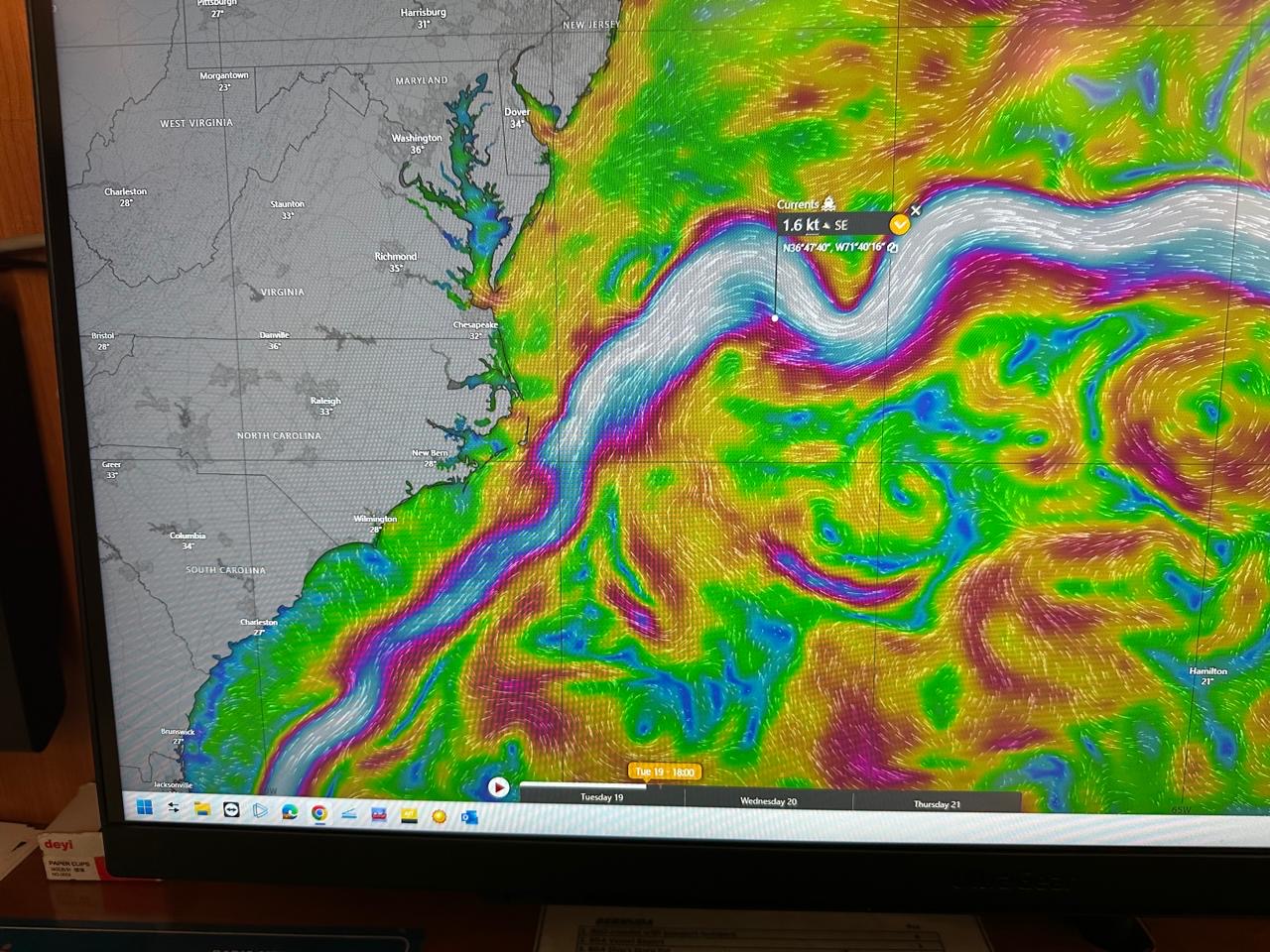Launch TeamViewer from the taskbar
1270x952 pixels.
pyautogui.click(x=231, y=809)
